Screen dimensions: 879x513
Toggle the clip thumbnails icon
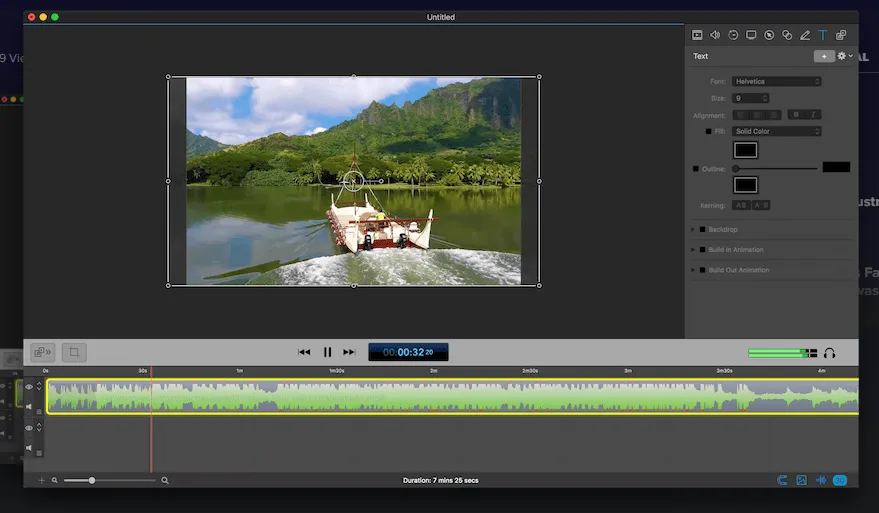pyautogui.click(x=802, y=480)
